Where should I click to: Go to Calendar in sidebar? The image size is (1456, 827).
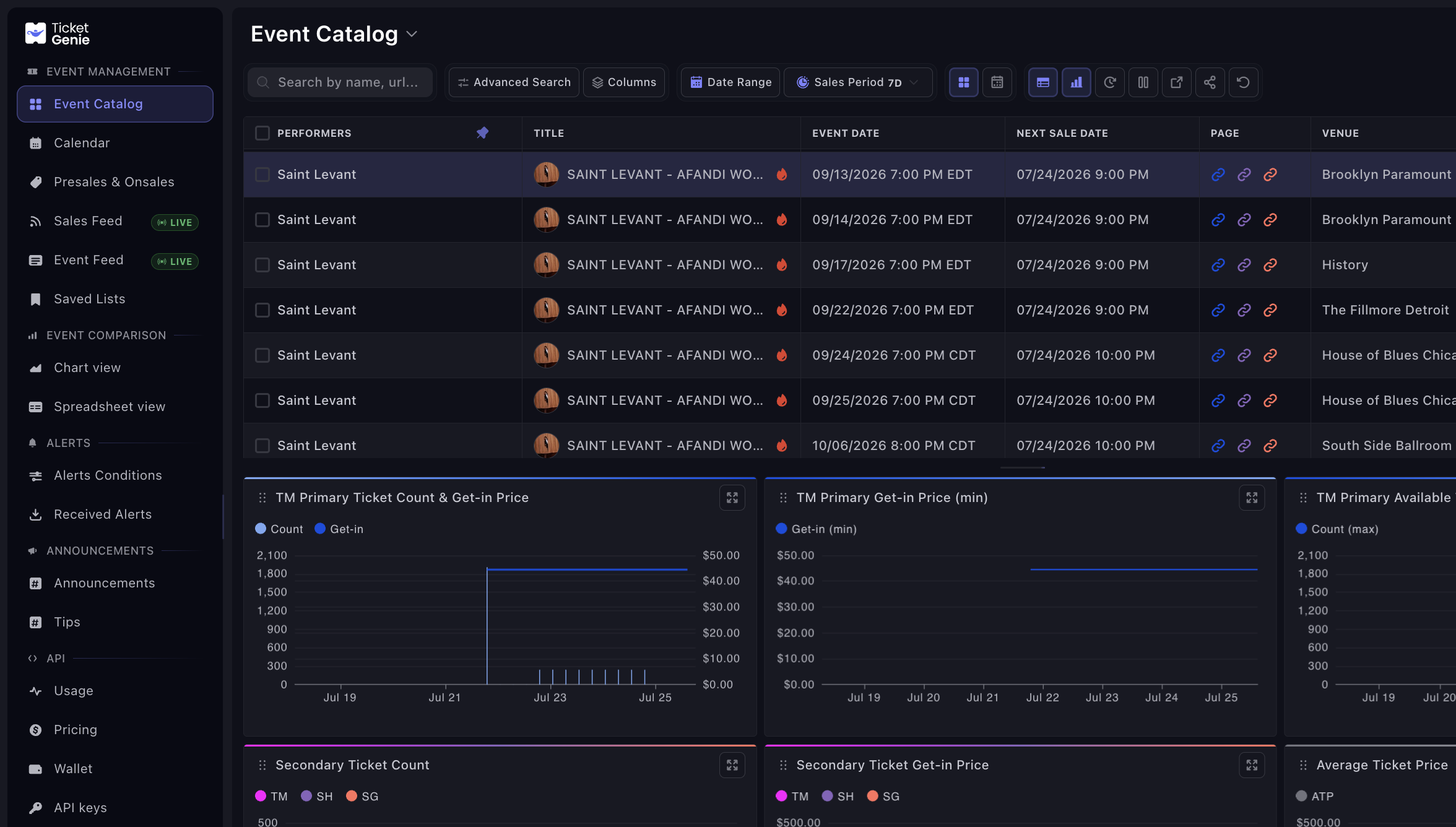coord(115,143)
